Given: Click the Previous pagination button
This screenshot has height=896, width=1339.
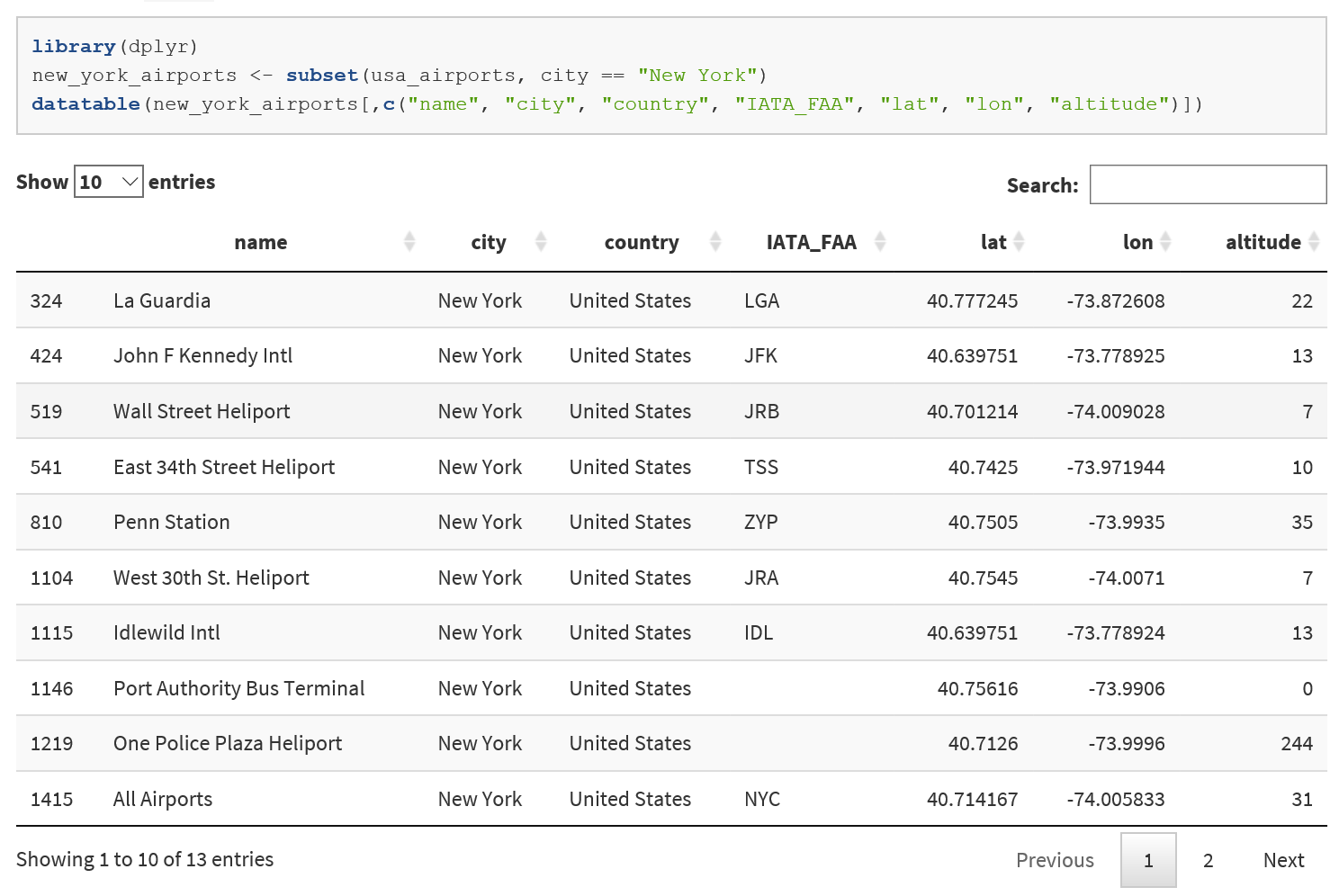Looking at the screenshot, I should point(1055,861).
